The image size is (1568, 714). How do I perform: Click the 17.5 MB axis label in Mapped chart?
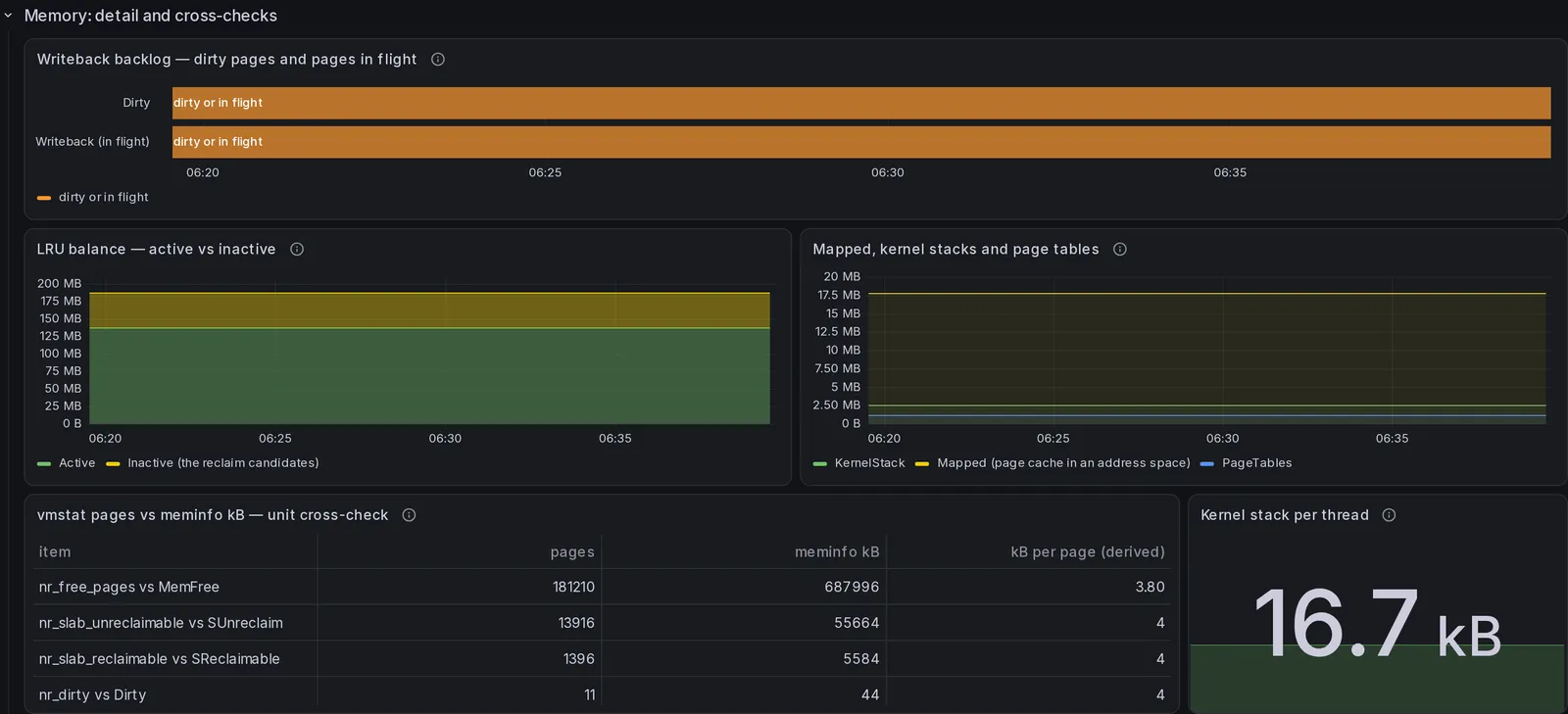[839, 295]
